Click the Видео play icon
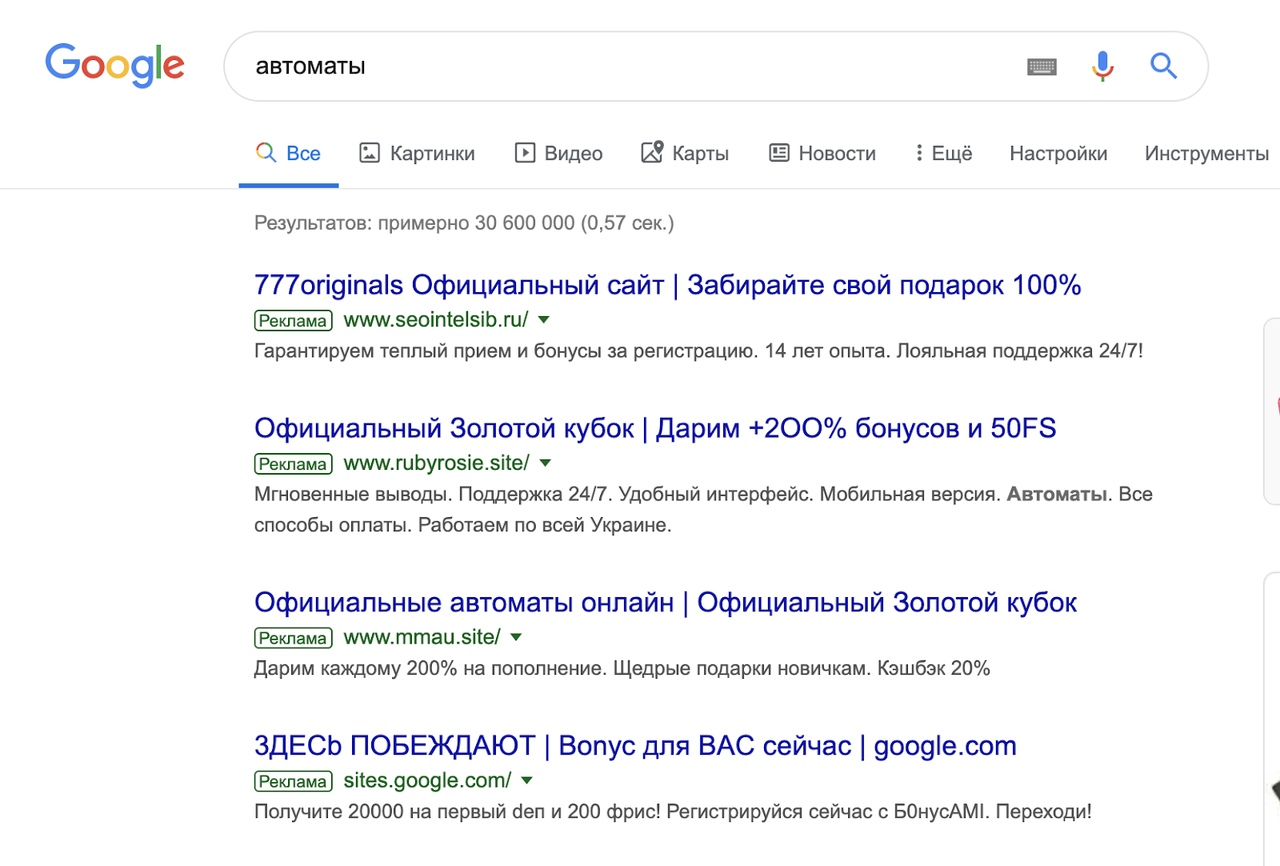The width and height of the screenshot is (1280, 866). click(524, 153)
